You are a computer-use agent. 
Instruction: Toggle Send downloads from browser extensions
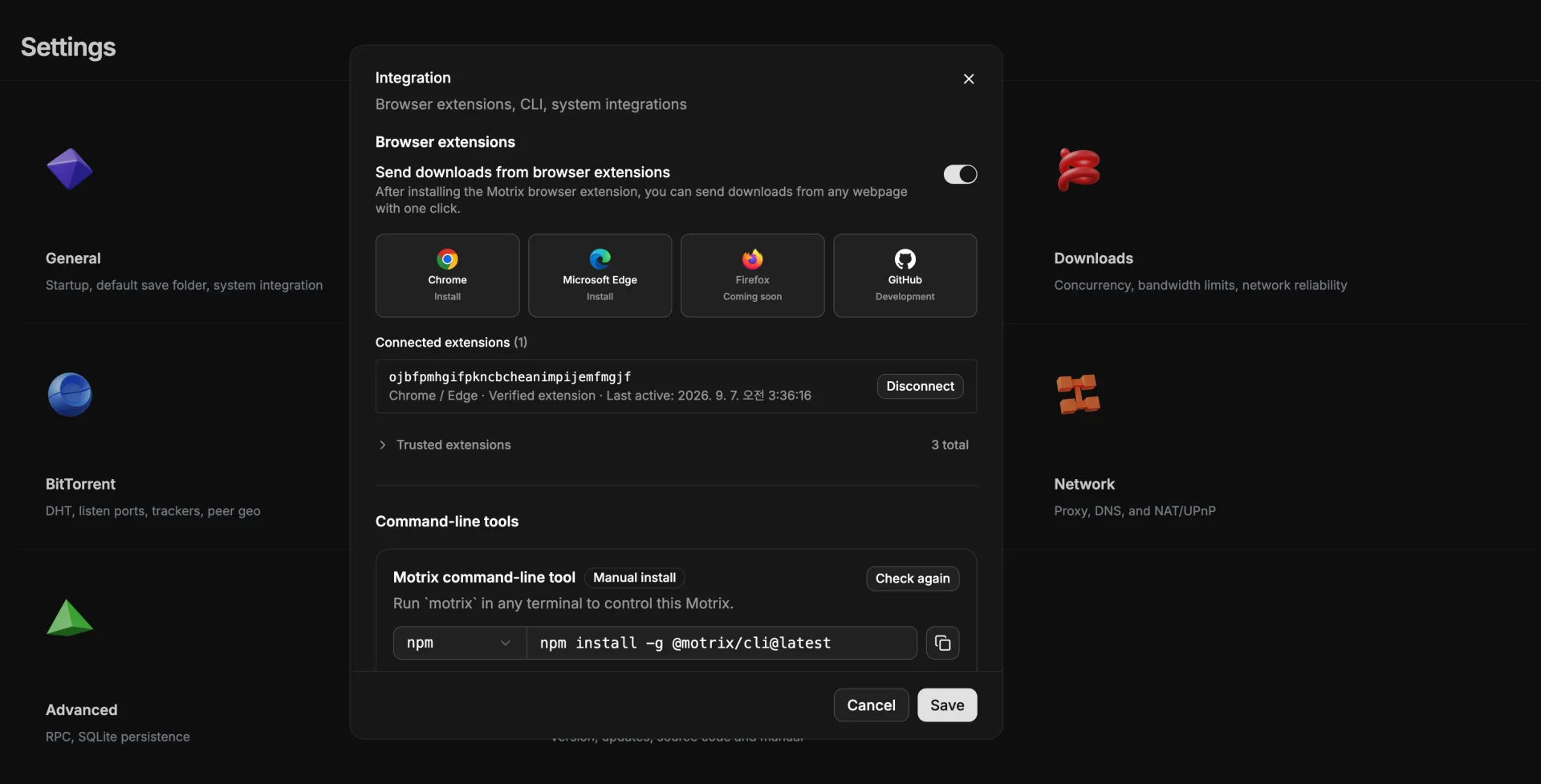[960, 174]
